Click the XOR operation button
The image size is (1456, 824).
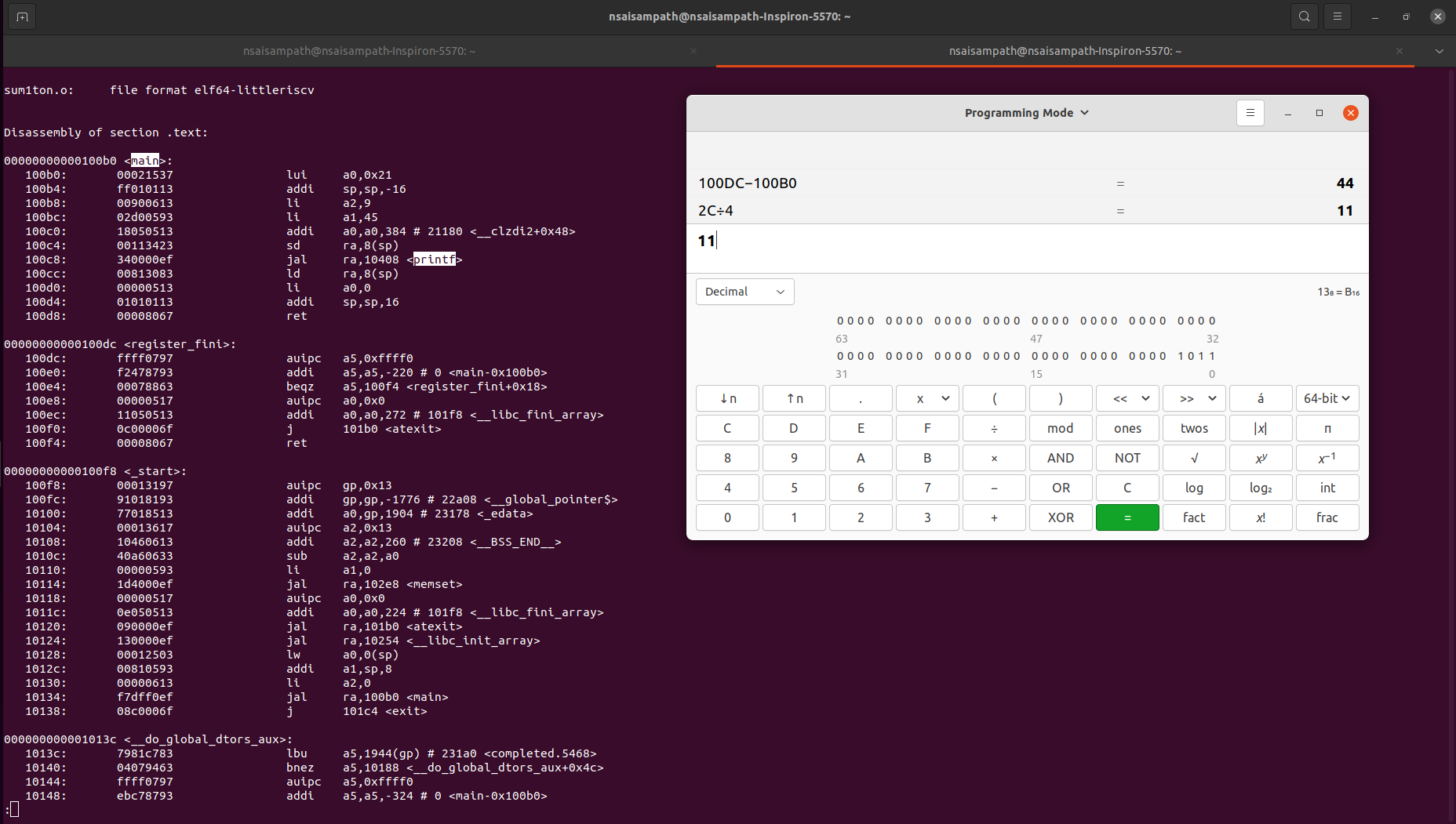pos(1060,517)
